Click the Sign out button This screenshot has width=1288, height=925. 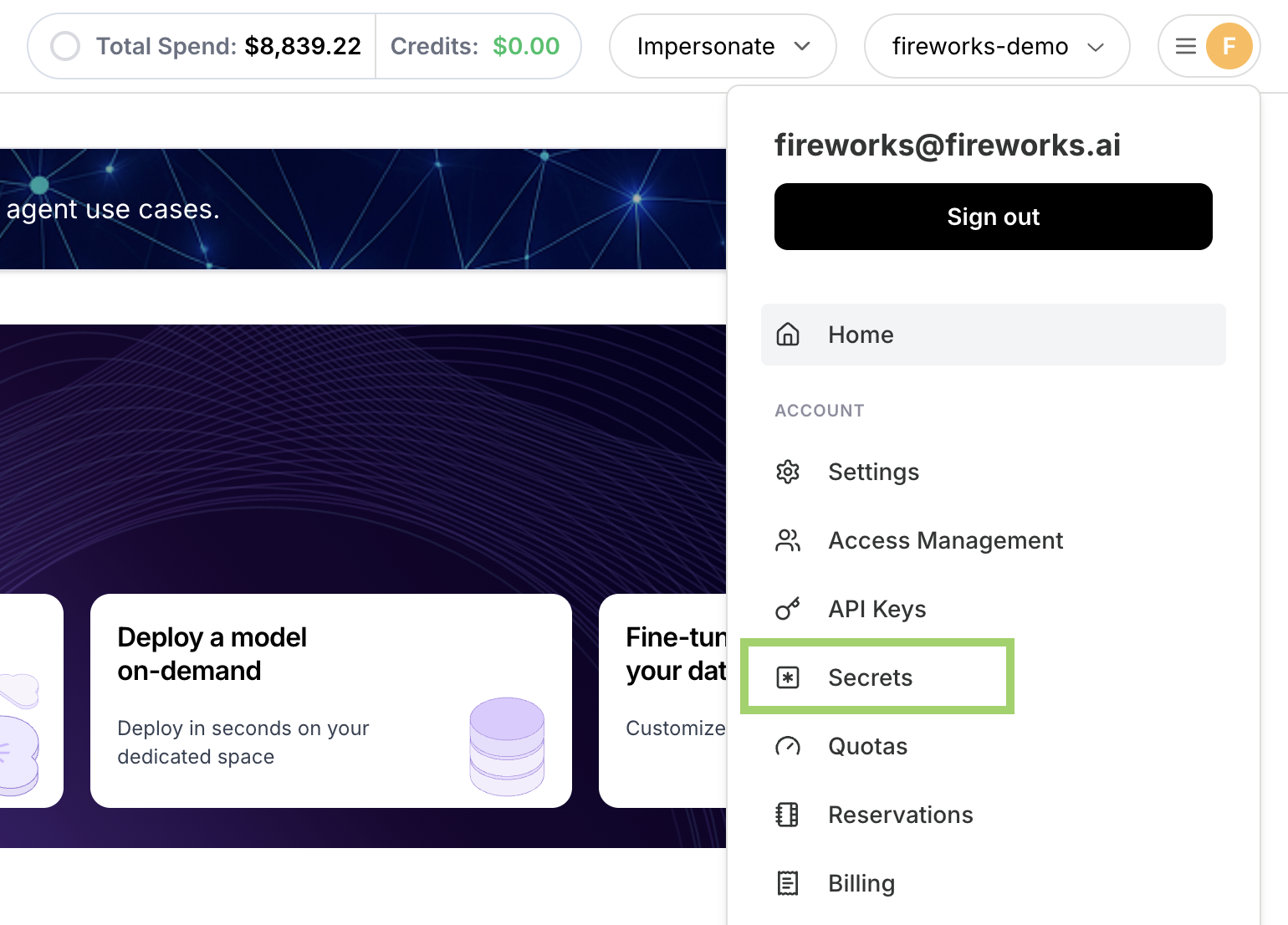tap(994, 217)
